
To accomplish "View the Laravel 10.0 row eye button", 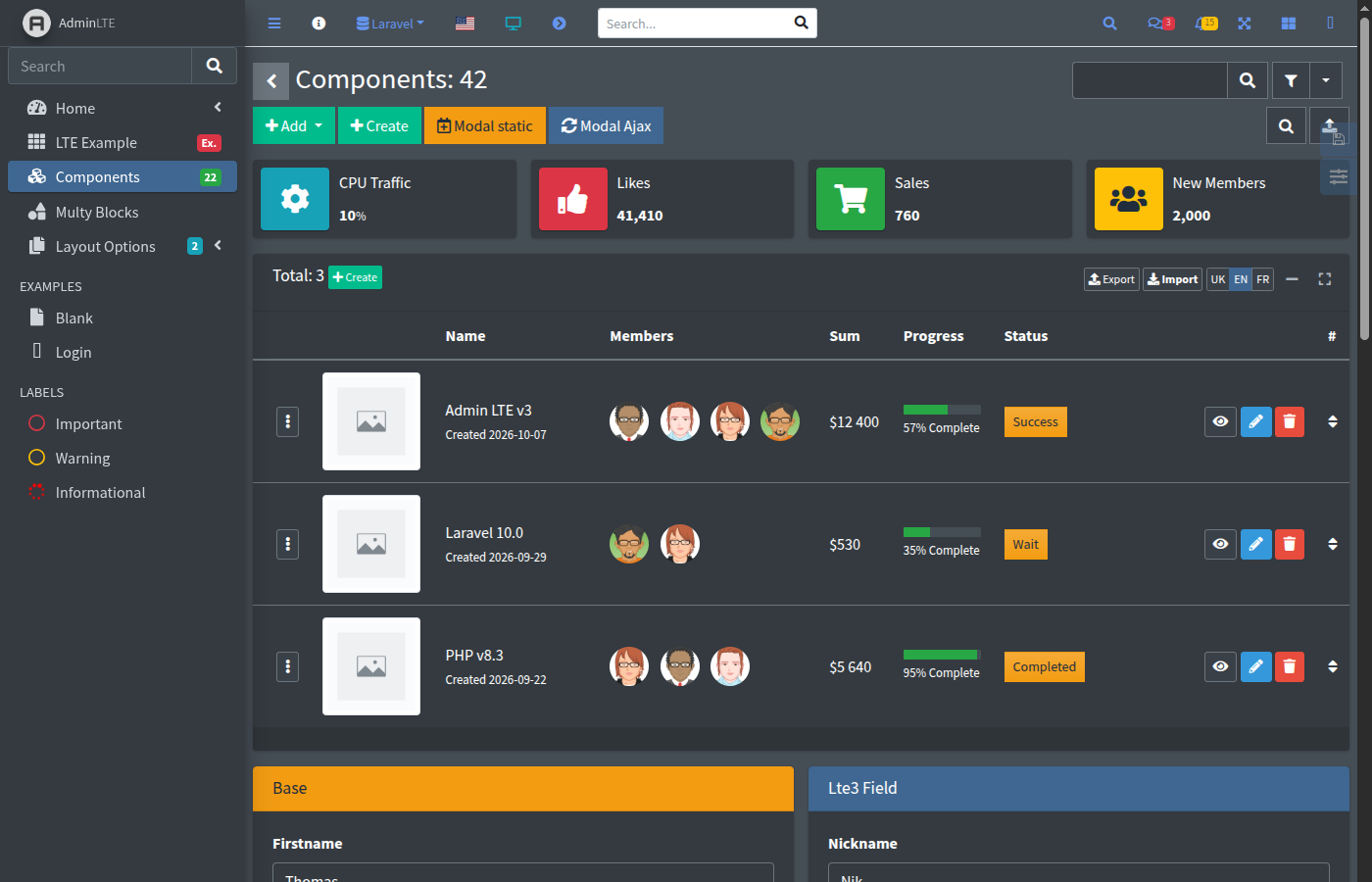I will 1220,544.
